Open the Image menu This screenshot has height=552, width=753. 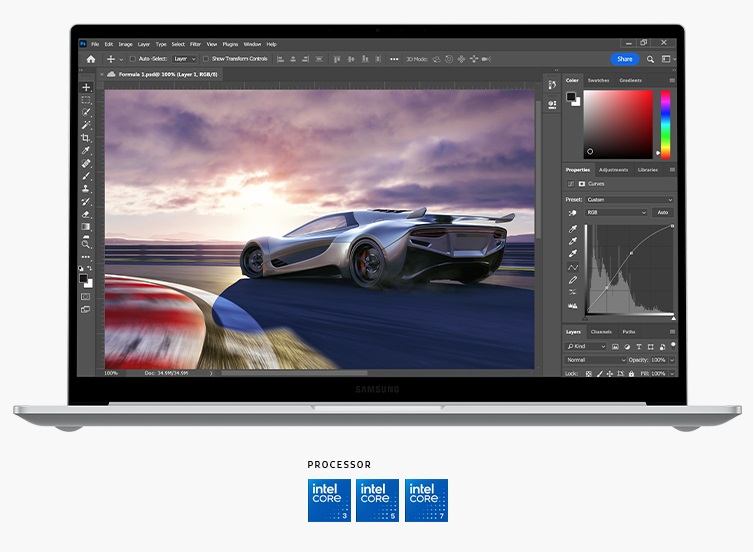tap(125, 44)
